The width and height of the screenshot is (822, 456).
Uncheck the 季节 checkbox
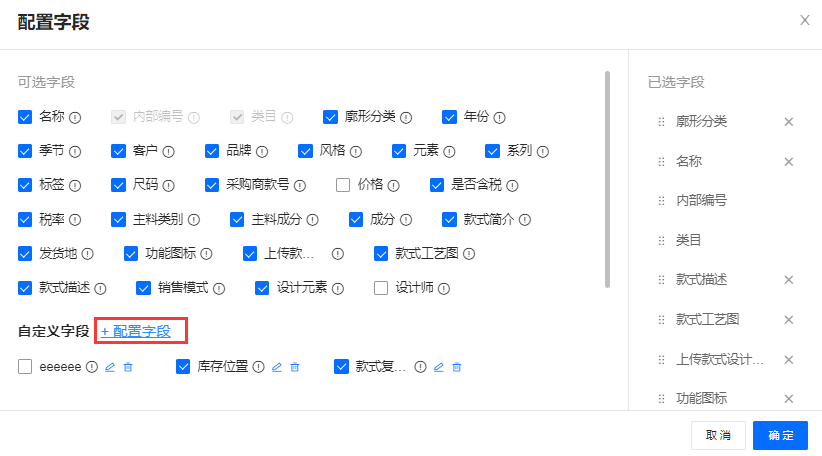(x=25, y=151)
